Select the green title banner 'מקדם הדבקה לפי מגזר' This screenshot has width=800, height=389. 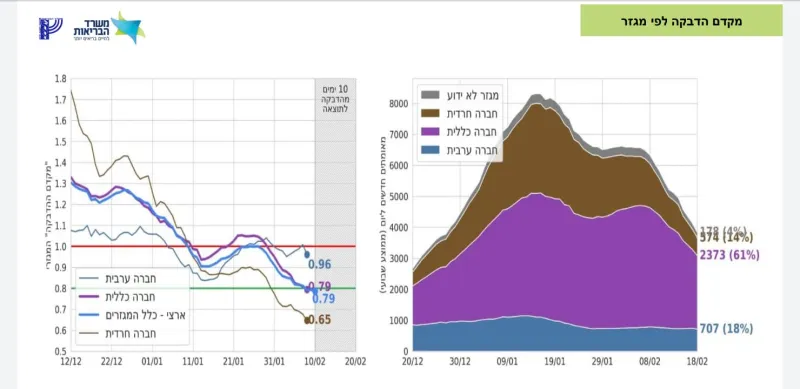pos(681,21)
